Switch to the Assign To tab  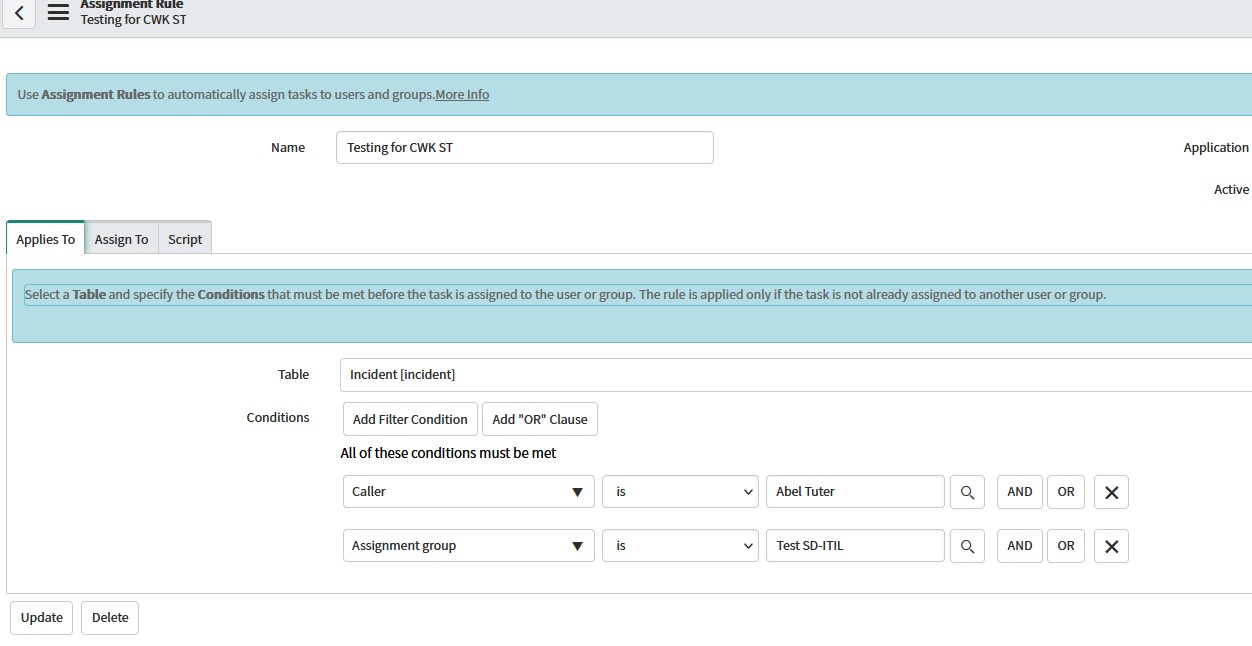121,239
